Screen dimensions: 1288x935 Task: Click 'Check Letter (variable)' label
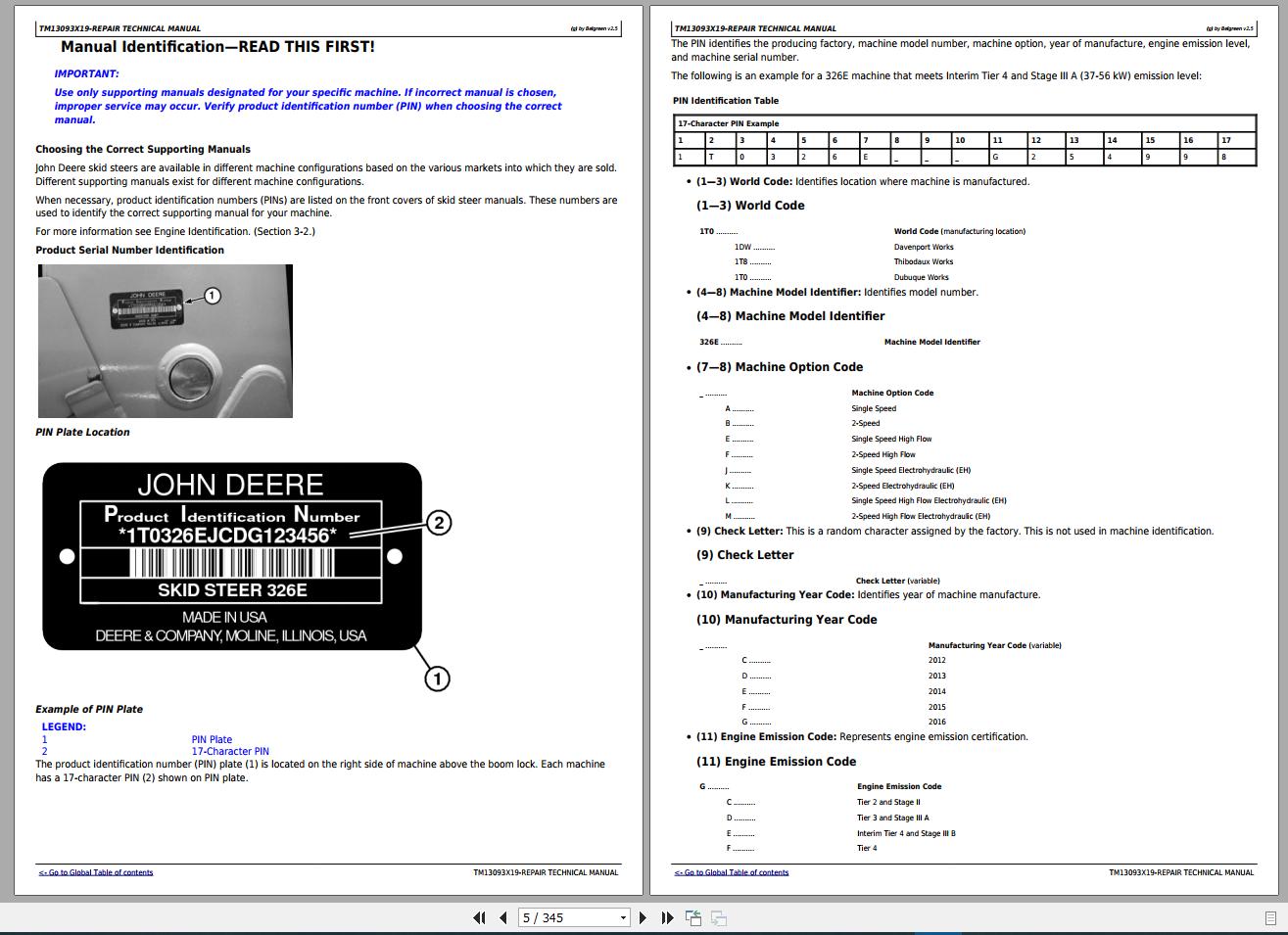(x=898, y=581)
